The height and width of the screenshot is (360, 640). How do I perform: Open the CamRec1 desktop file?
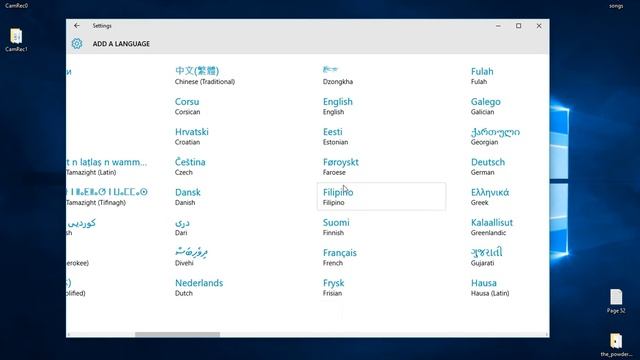[x=16, y=40]
